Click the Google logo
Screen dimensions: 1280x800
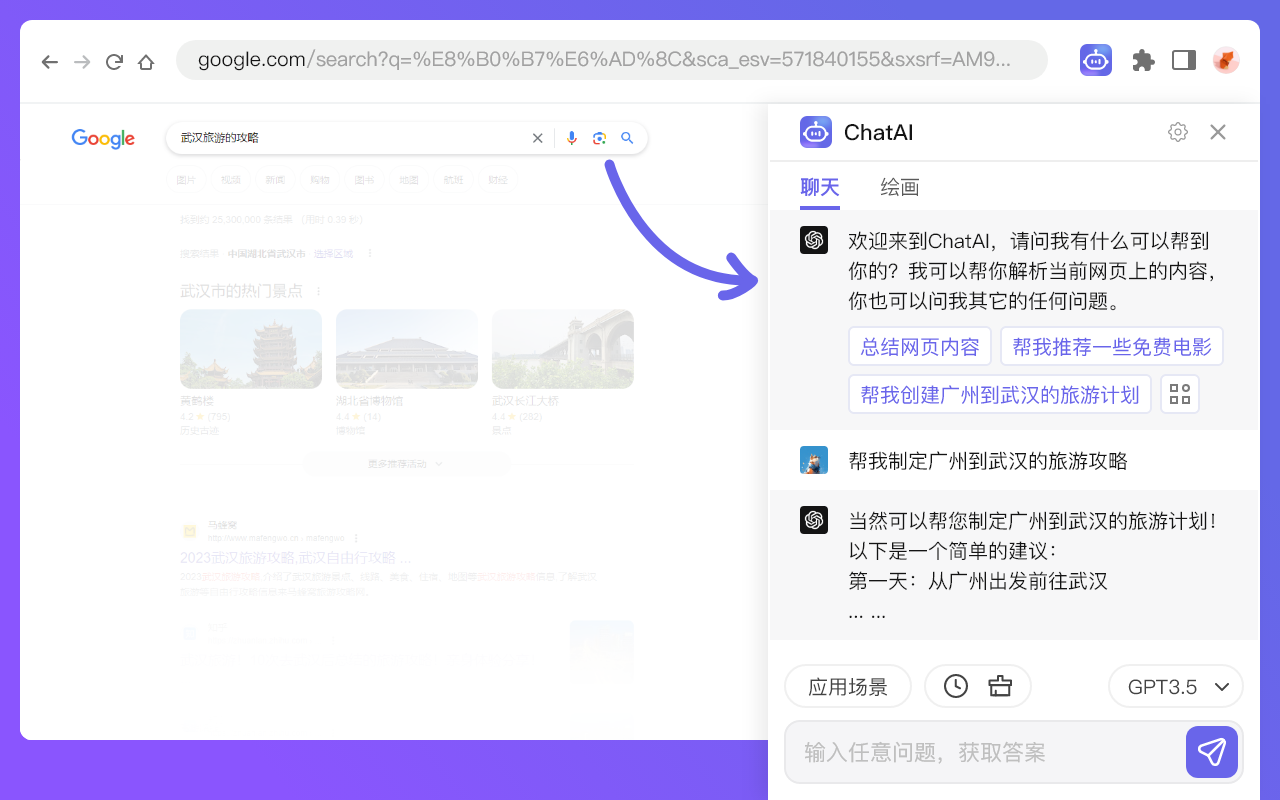point(103,138)
